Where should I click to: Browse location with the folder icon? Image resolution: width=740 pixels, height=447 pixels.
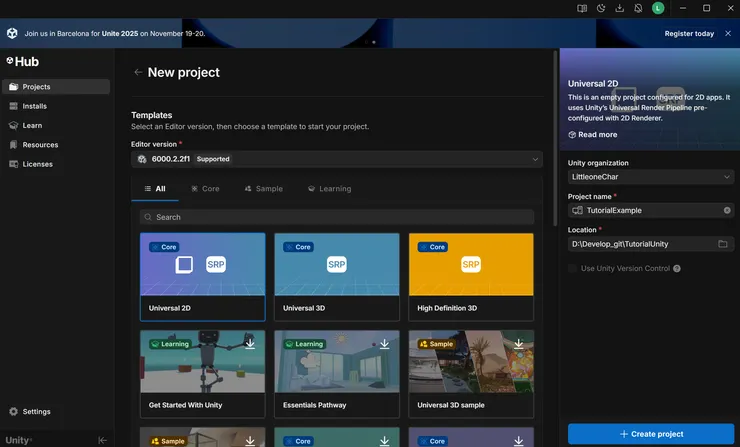723,244
